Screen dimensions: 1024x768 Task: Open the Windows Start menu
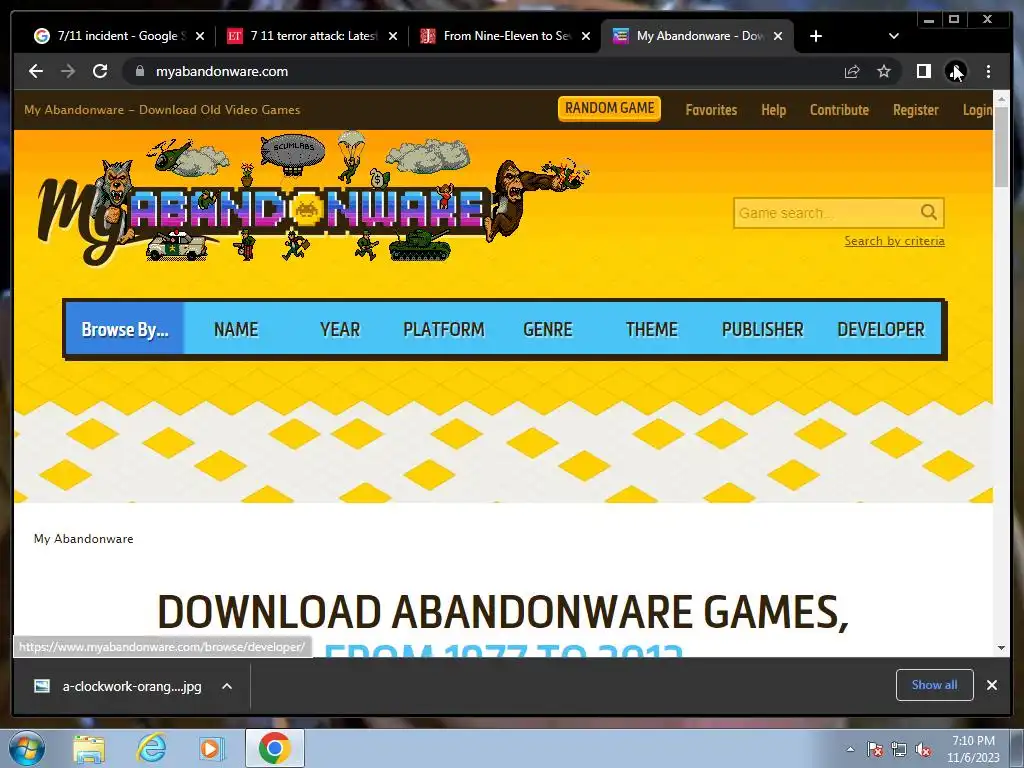27,748
